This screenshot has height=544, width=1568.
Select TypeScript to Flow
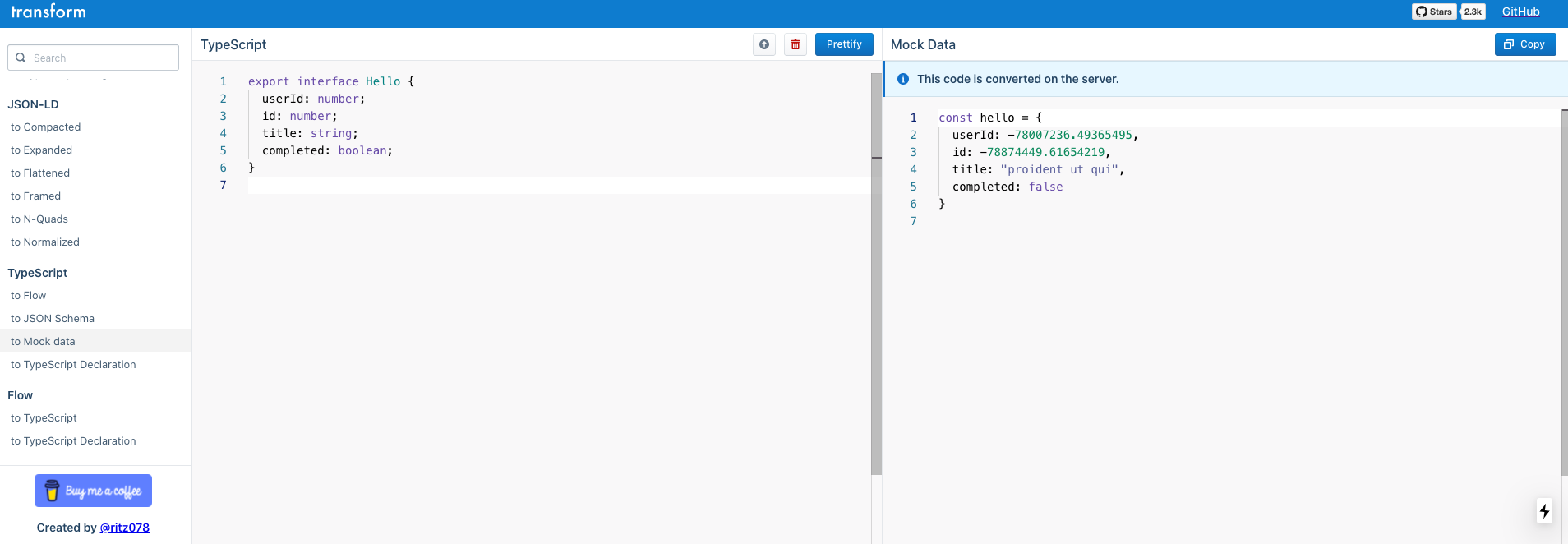(29, 296)
